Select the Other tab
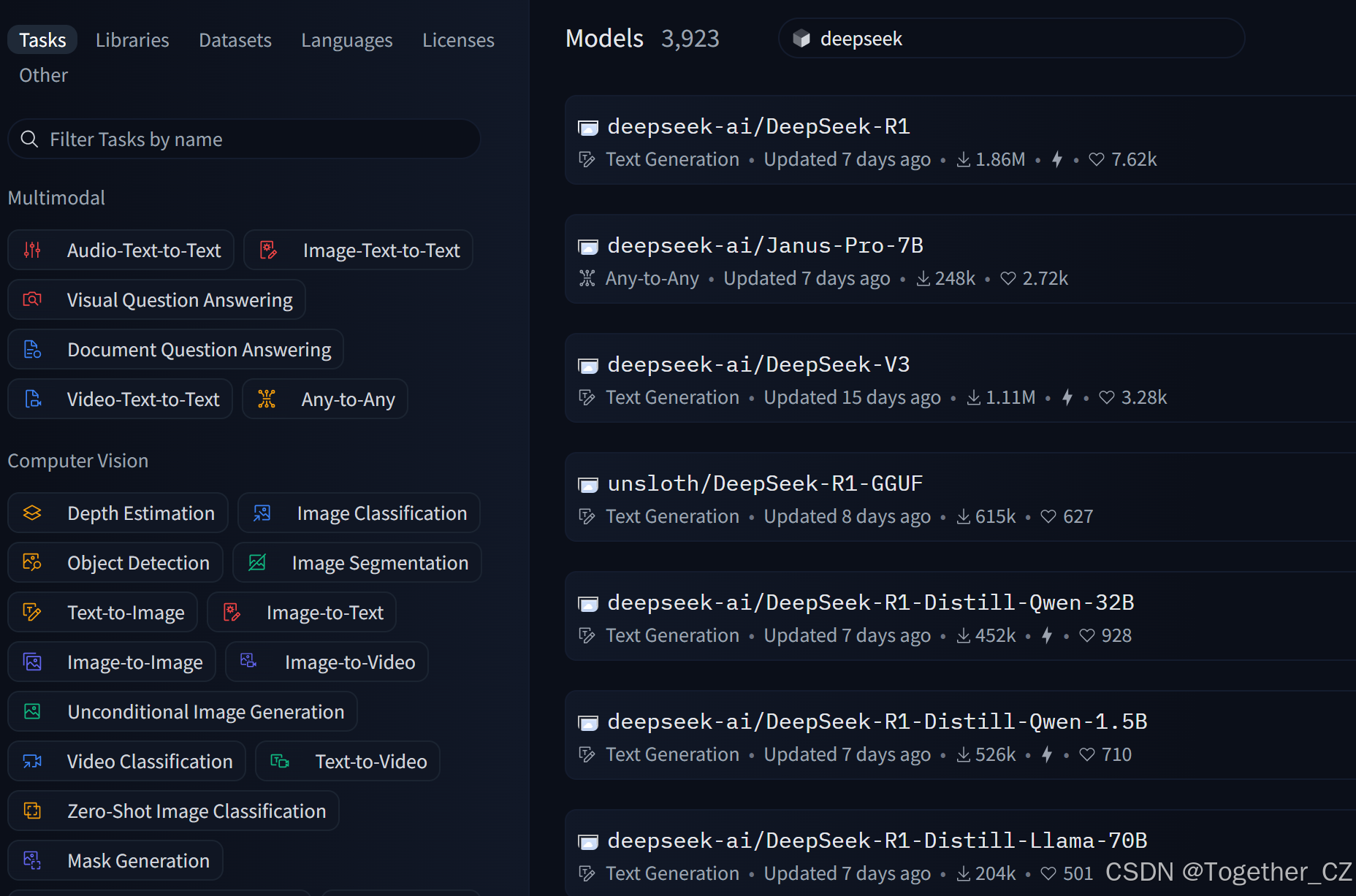Viewport: 1356px width, 896px height. [x=43, y=75]
